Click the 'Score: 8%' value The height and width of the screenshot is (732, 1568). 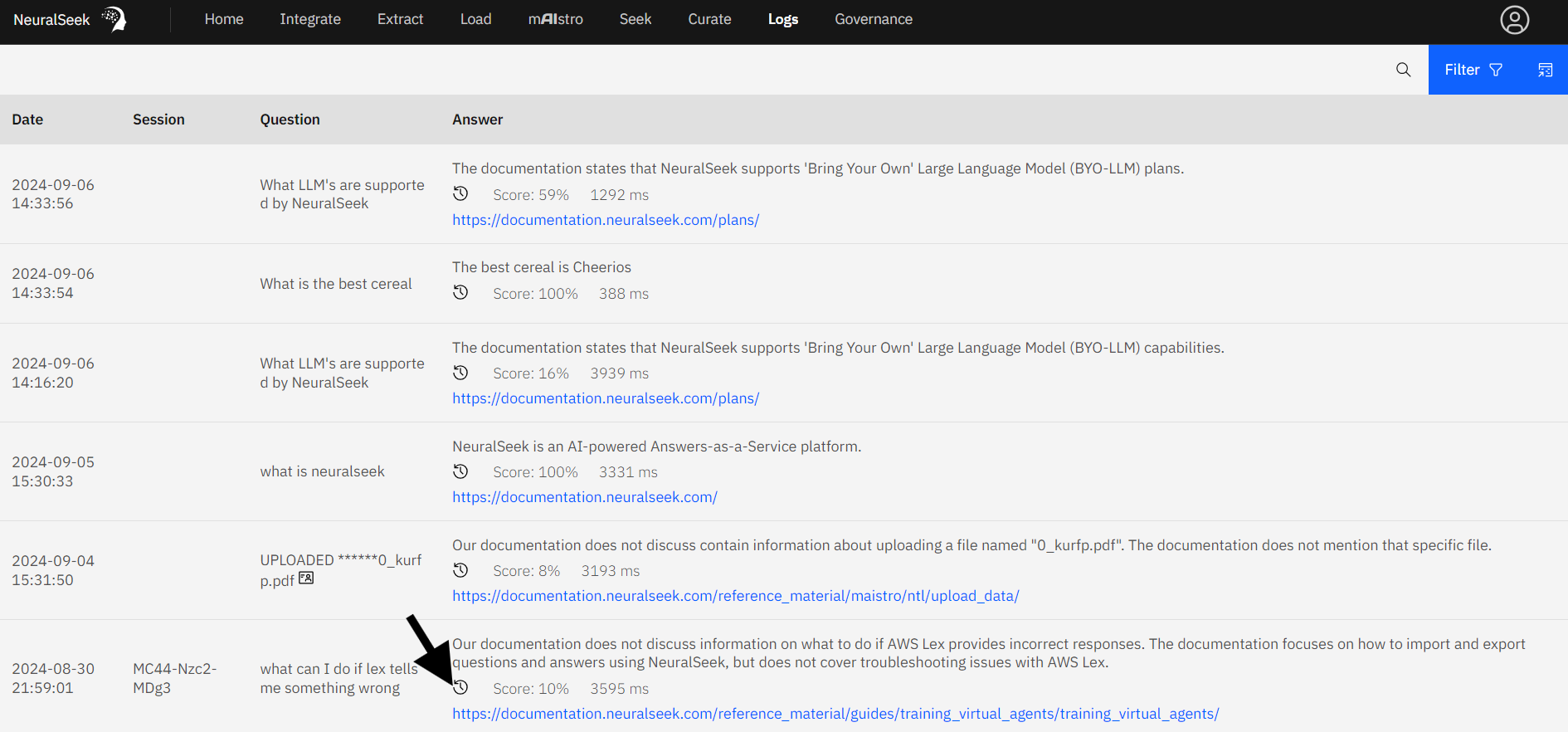coord(527,571)
